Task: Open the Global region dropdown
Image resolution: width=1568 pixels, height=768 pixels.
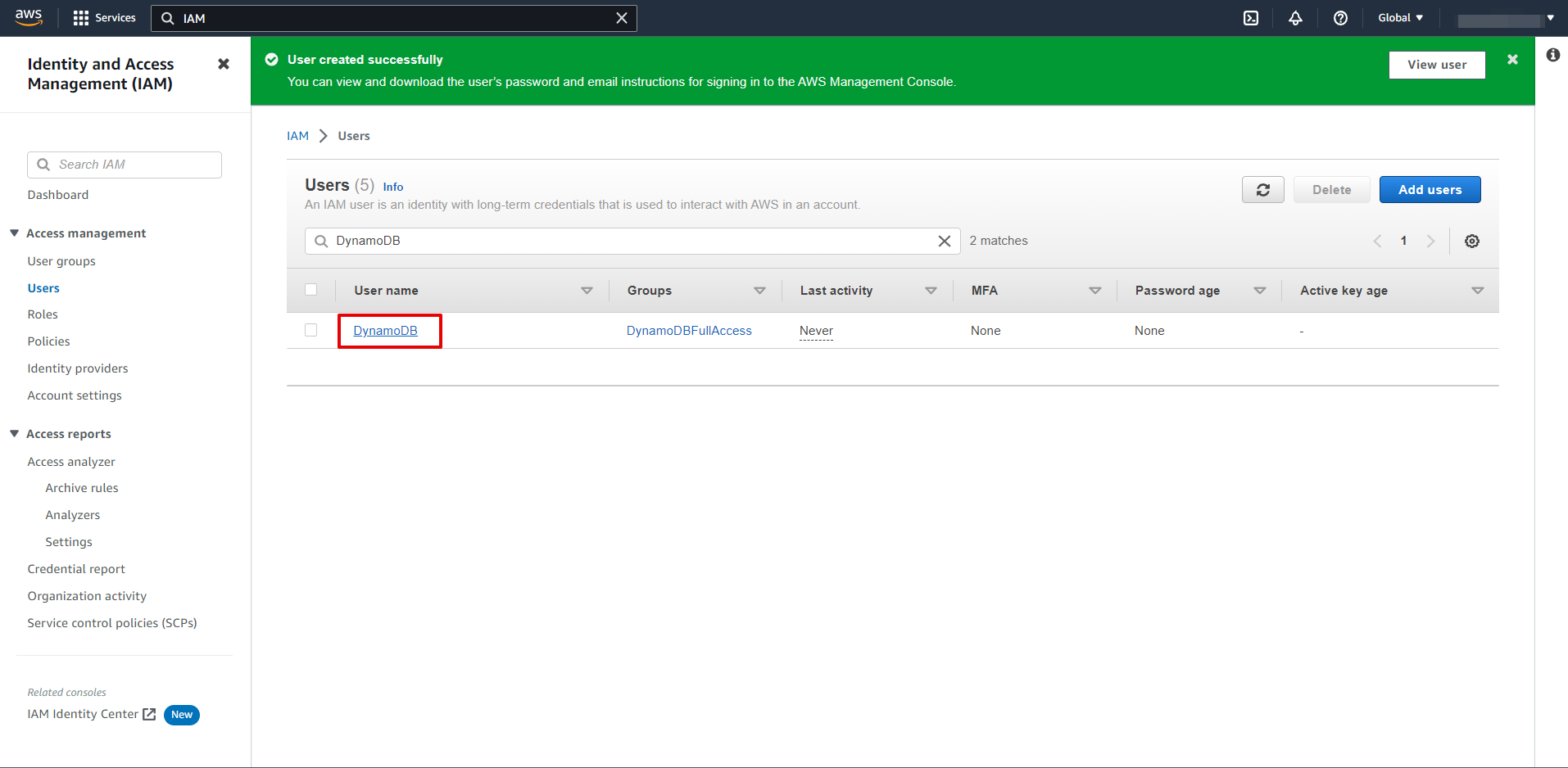Action: click(1400, 18)
